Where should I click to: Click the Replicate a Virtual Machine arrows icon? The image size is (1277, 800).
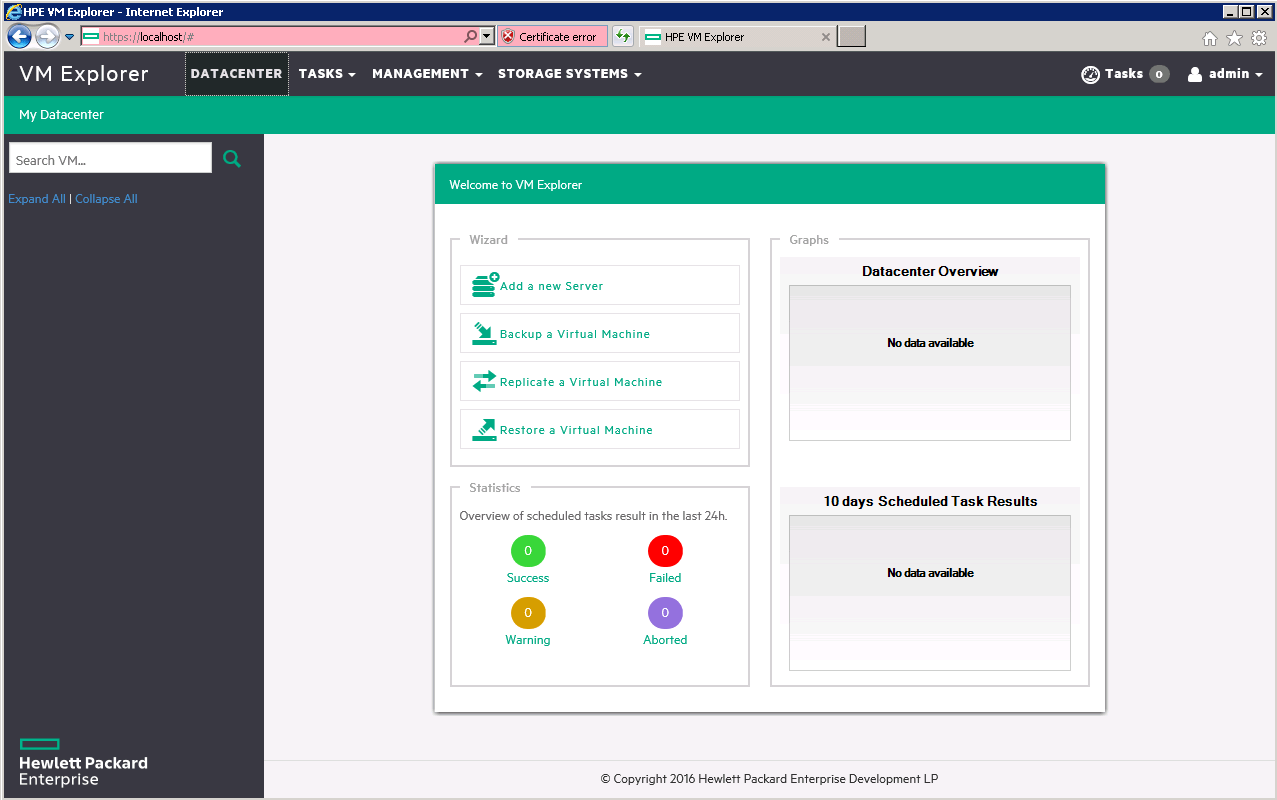[x=484, y=381]
